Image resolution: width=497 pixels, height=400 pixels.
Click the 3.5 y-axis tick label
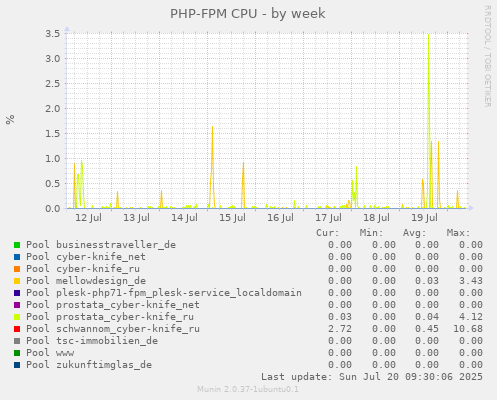coord(53,33)
